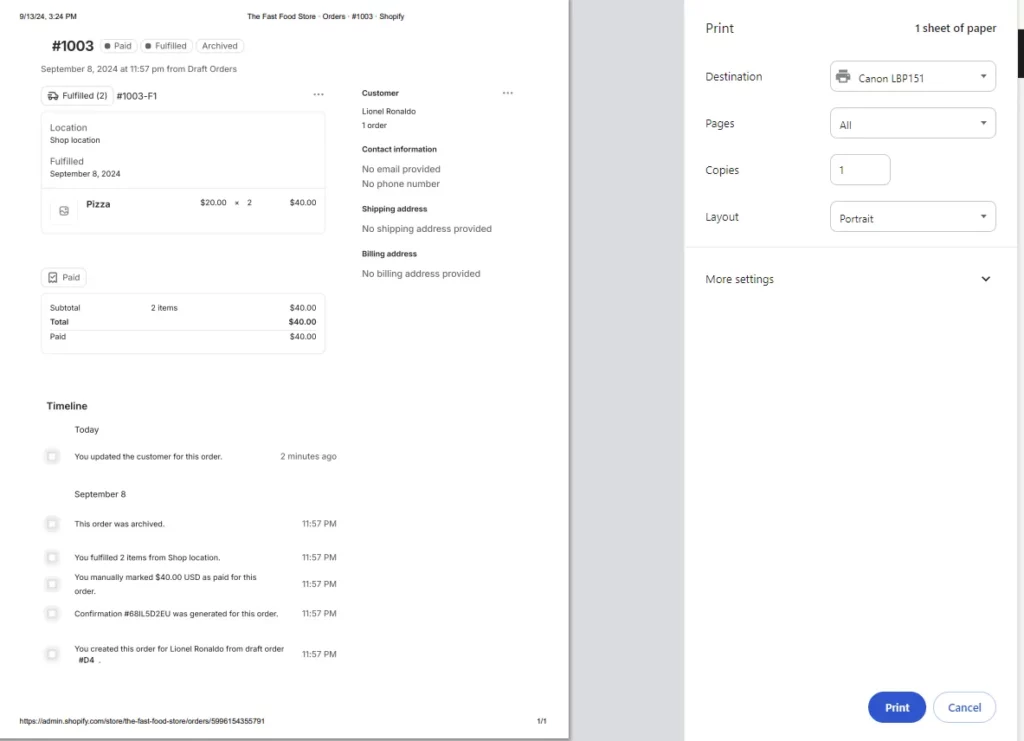Open the Layout dropdown set to Portrait

coord(912,217)
